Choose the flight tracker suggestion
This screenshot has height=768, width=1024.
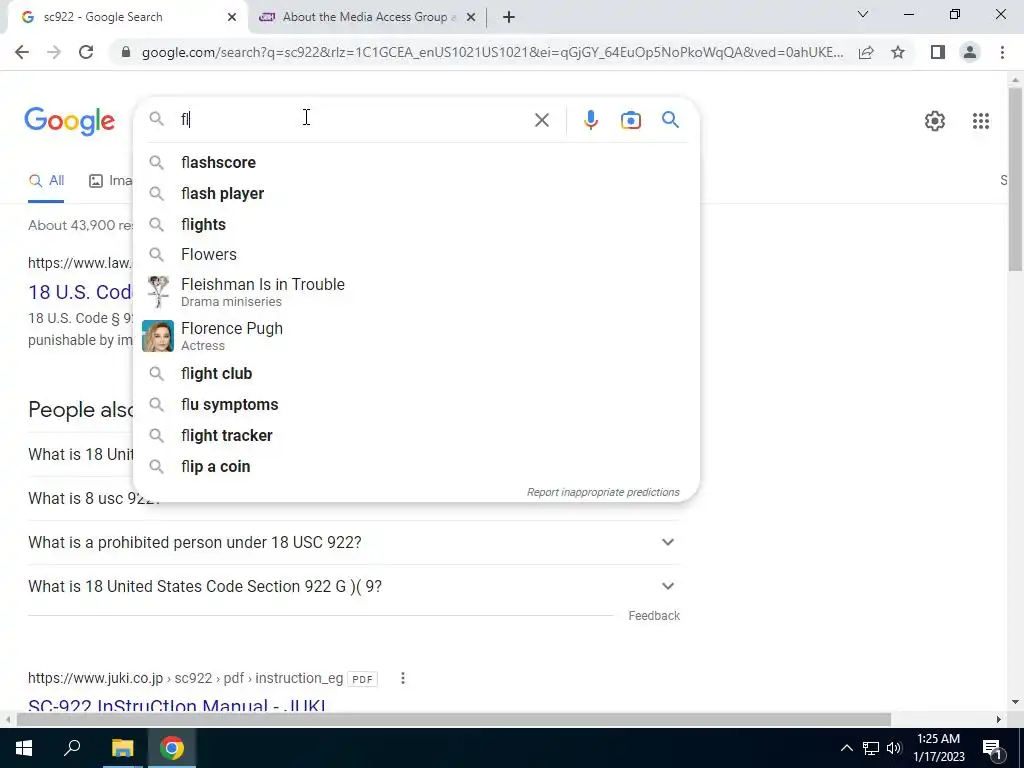pyautogui.click(x=416, y=435)
